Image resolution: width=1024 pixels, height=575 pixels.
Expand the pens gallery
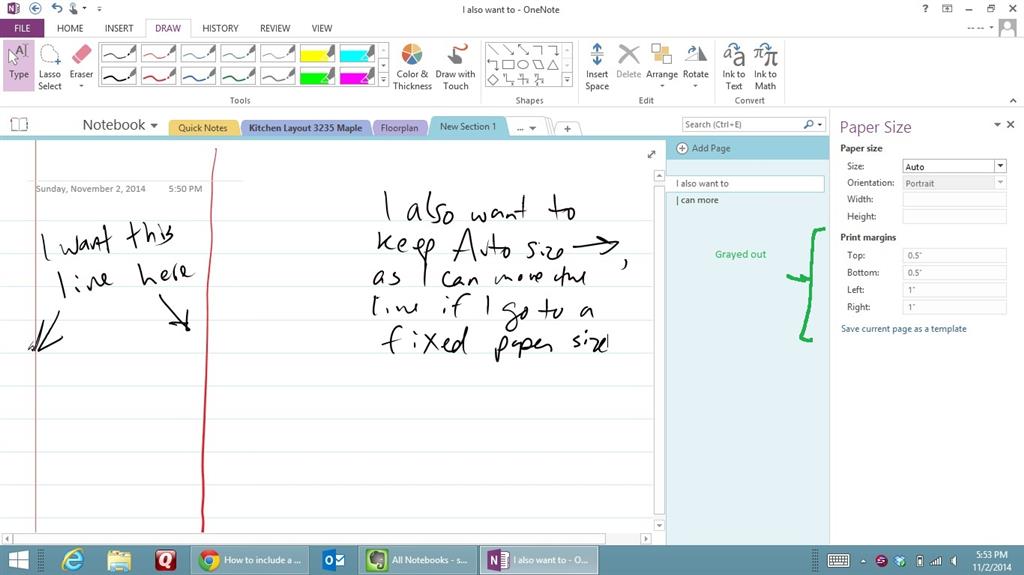(383, 80)
